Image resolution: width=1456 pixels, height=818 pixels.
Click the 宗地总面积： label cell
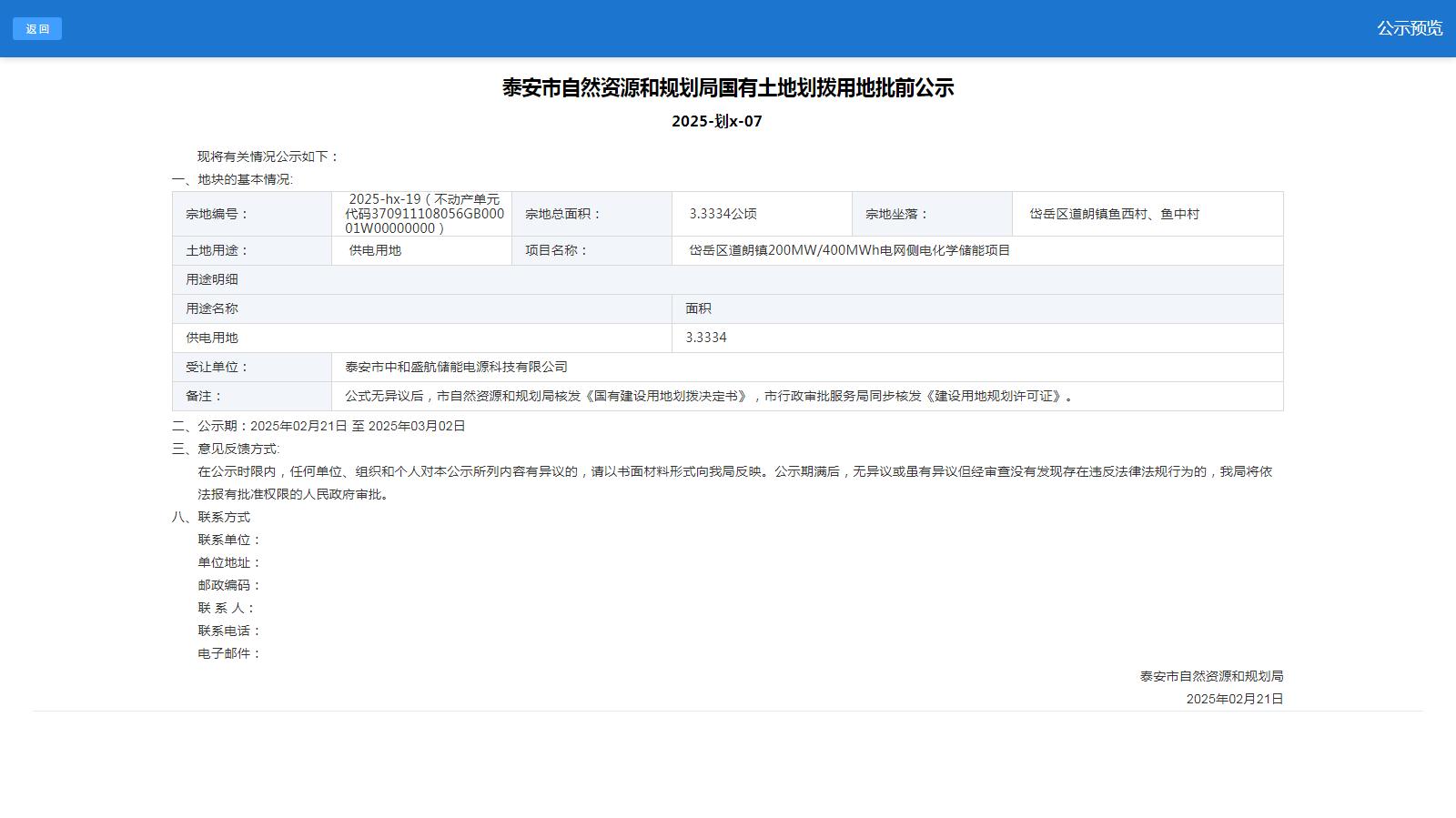(x=591, y=214)
